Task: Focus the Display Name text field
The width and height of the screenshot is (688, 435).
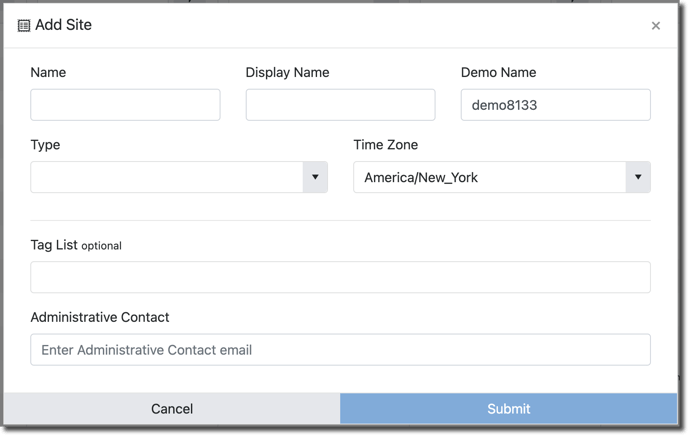Action: coord(340,105)
